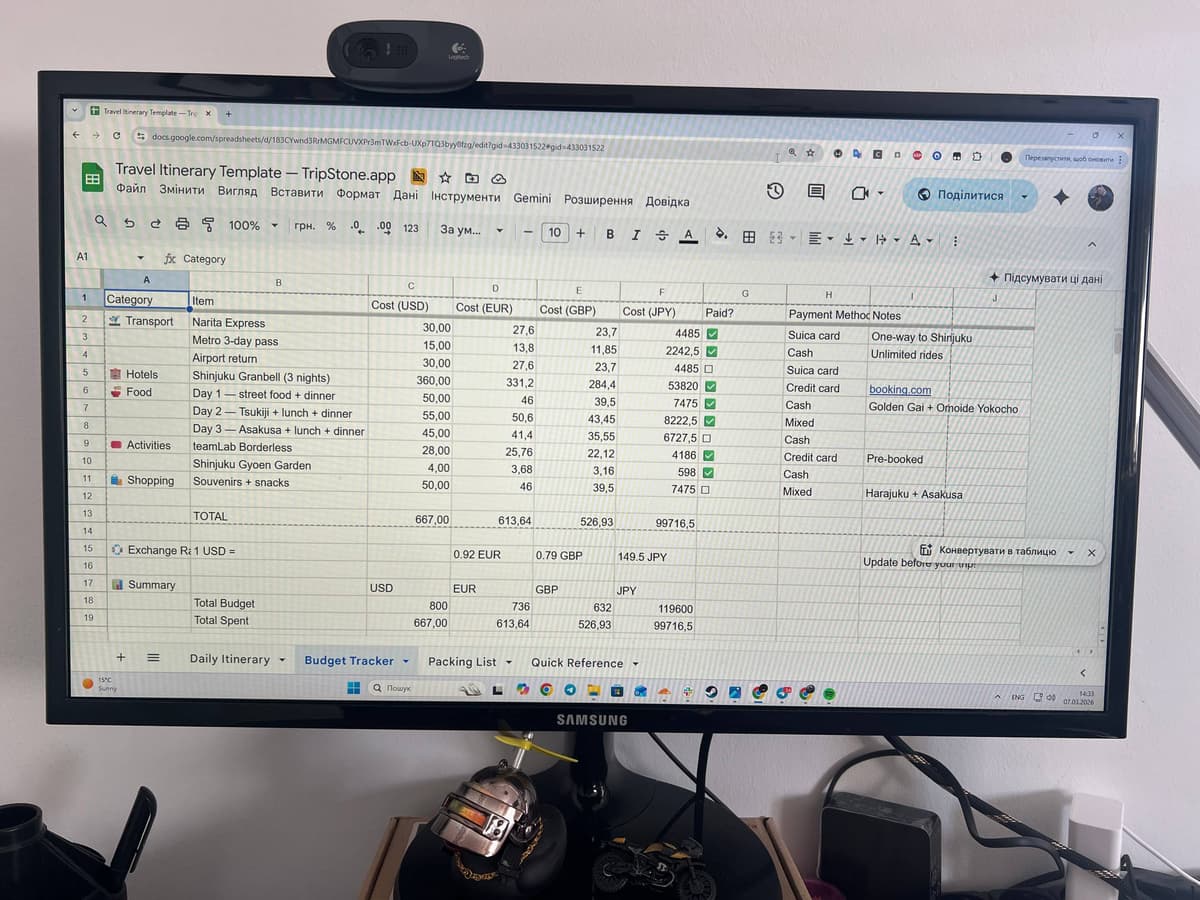Check Paid box for Souvenirs + snacks
1200x900 pixels.
coord(706,490)
